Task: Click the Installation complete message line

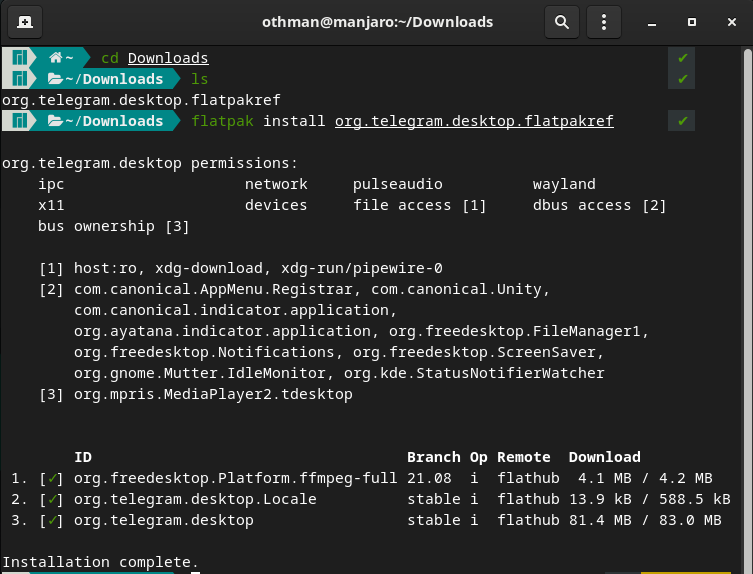Action: [100, 562]
